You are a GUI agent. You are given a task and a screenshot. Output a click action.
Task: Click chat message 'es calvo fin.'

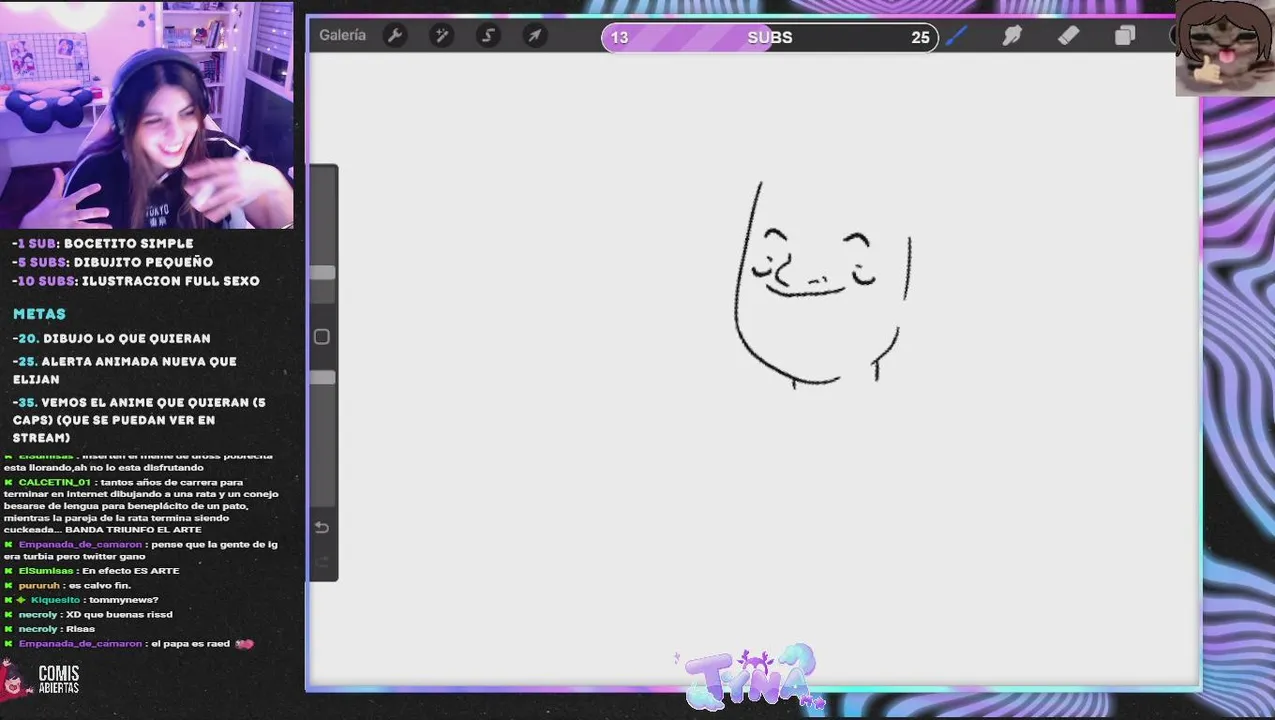click(98, 585)
